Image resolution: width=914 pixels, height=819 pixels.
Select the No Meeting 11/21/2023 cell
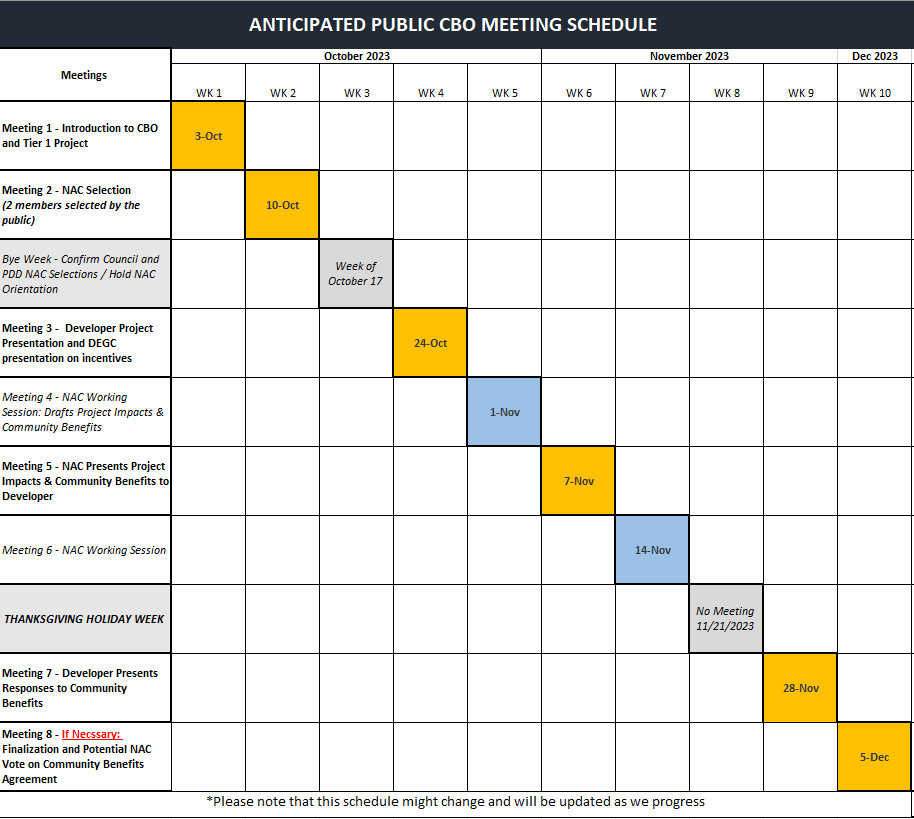pyautogui.click(x=726, y=619)
